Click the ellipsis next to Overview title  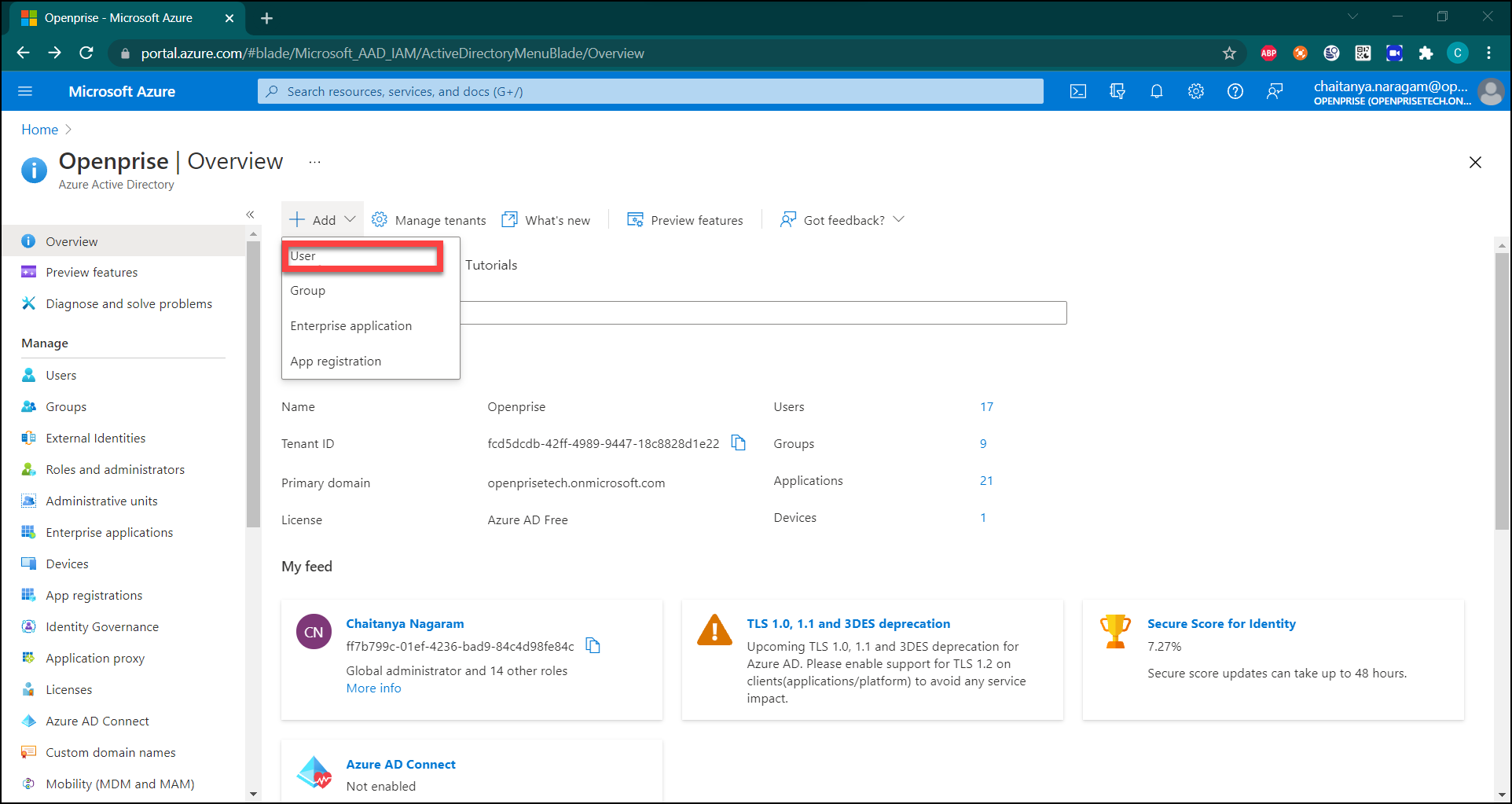click(x=315, y=162)
